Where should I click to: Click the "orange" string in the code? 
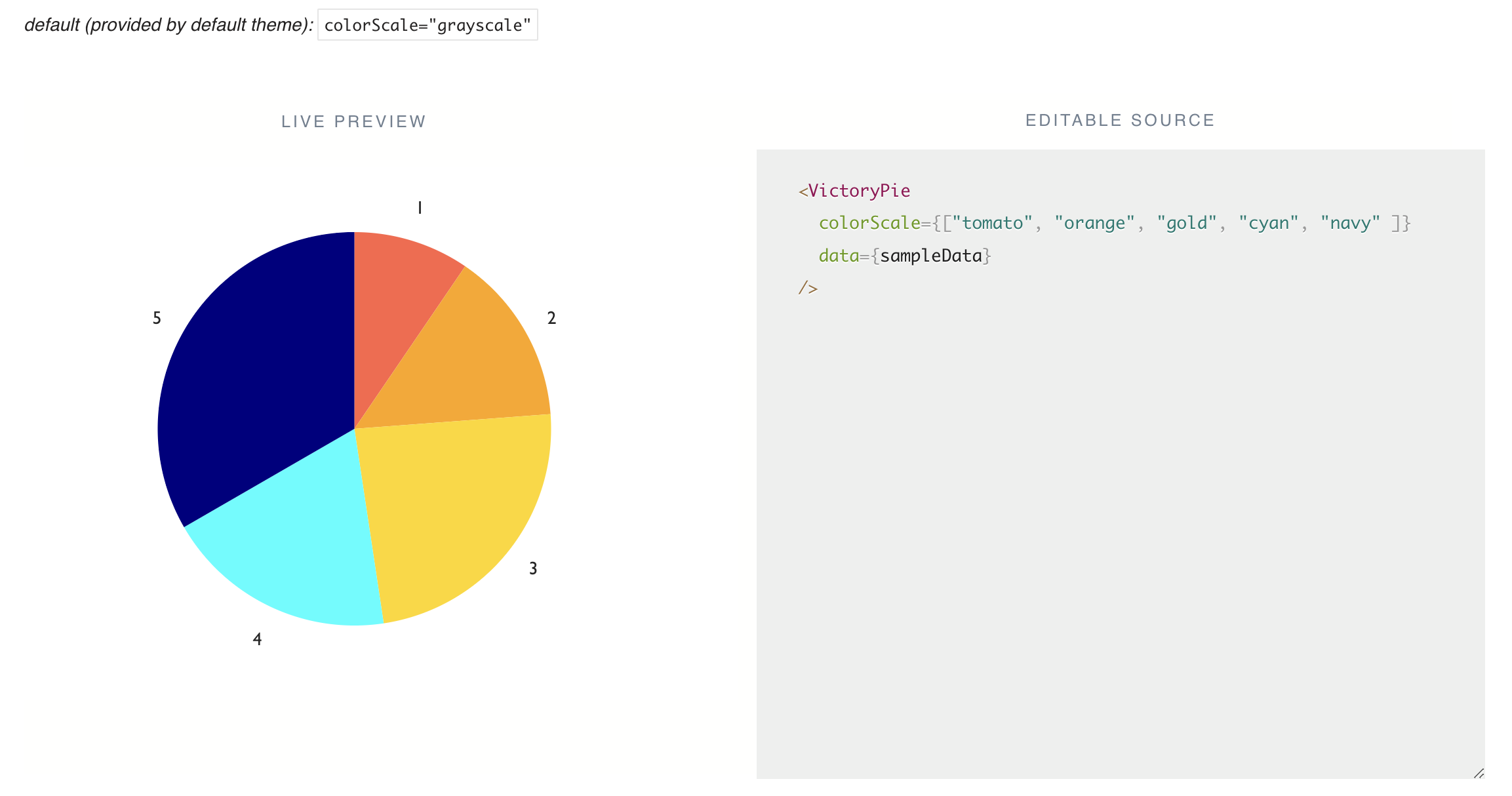pos(1094,222)
